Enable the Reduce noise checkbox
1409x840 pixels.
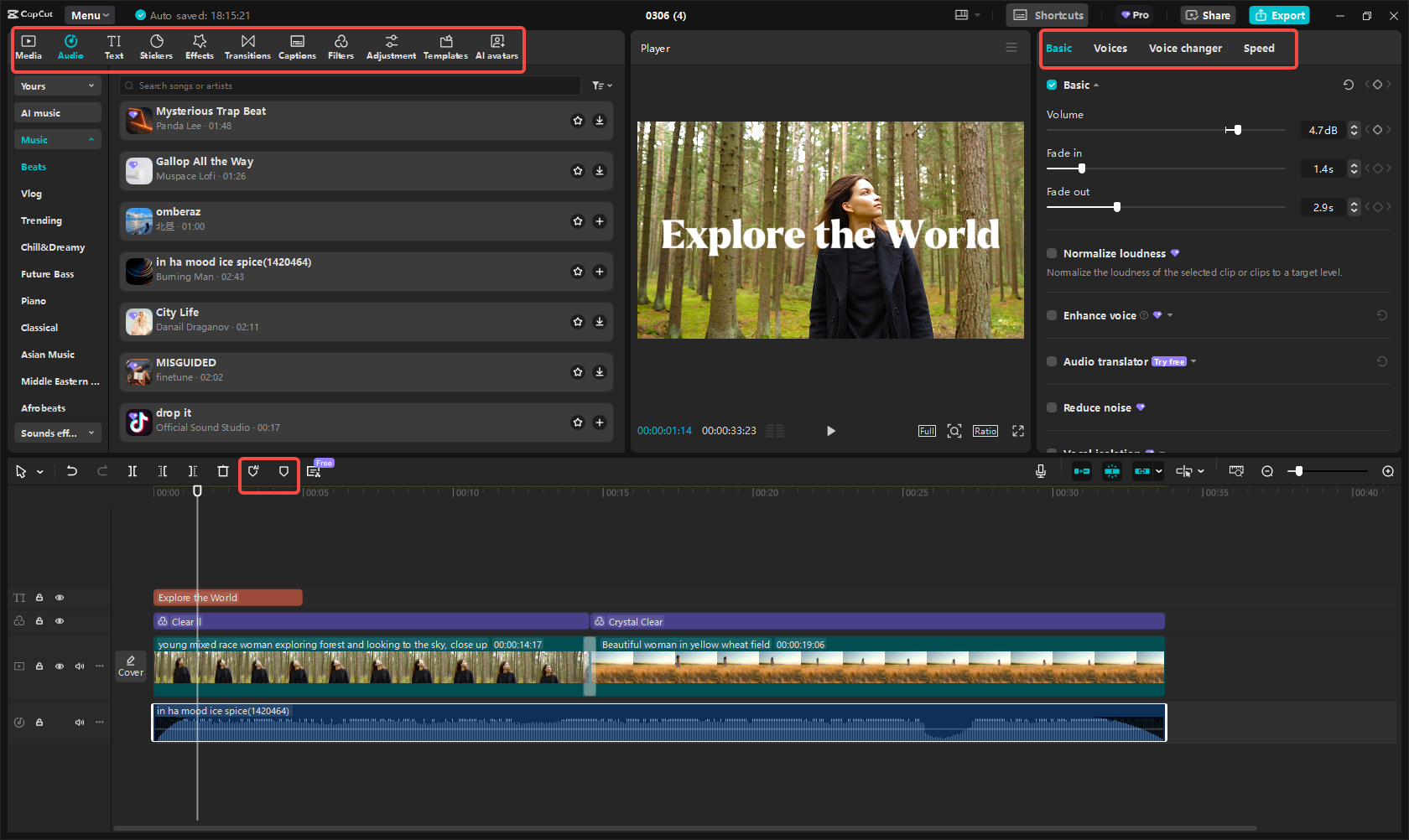coord(1052,407)
